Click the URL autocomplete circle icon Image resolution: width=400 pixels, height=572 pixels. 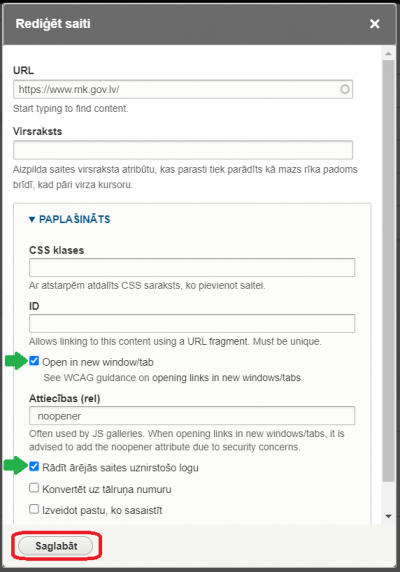(x=345, y=89)
